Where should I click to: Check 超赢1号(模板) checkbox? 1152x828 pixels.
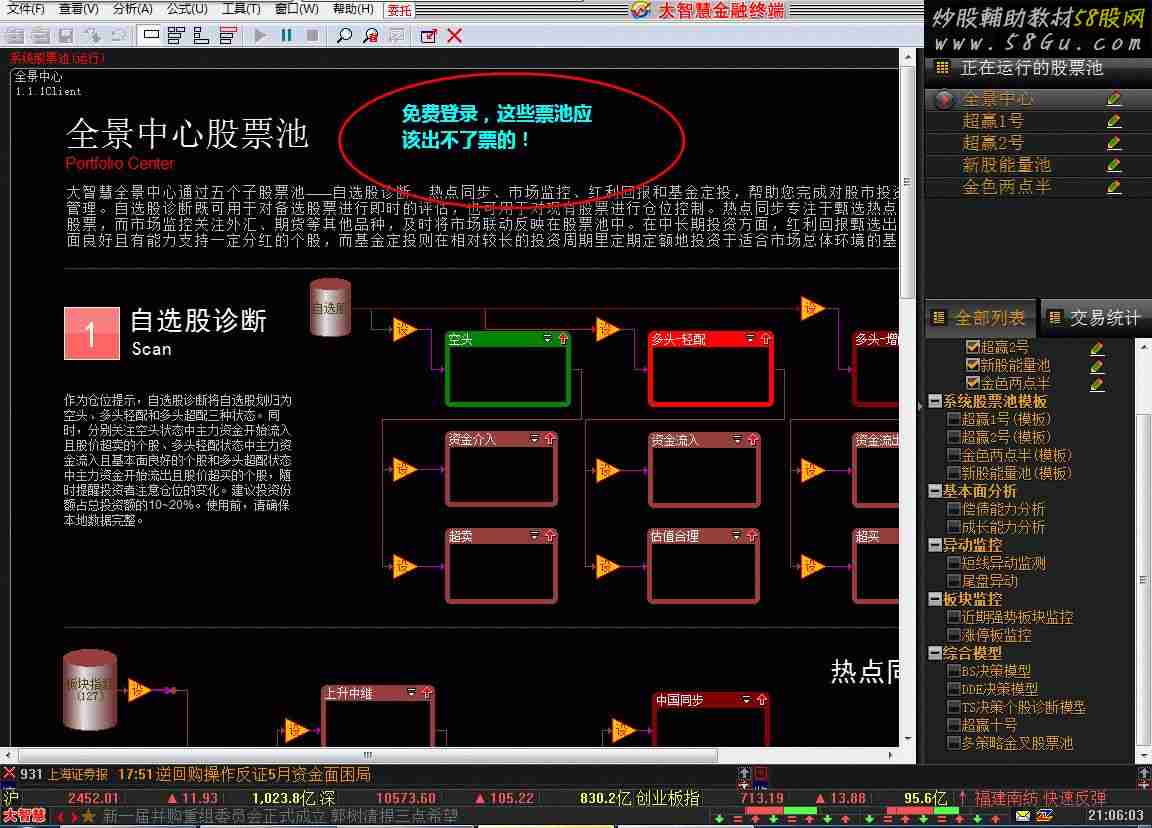click(954, 419)
